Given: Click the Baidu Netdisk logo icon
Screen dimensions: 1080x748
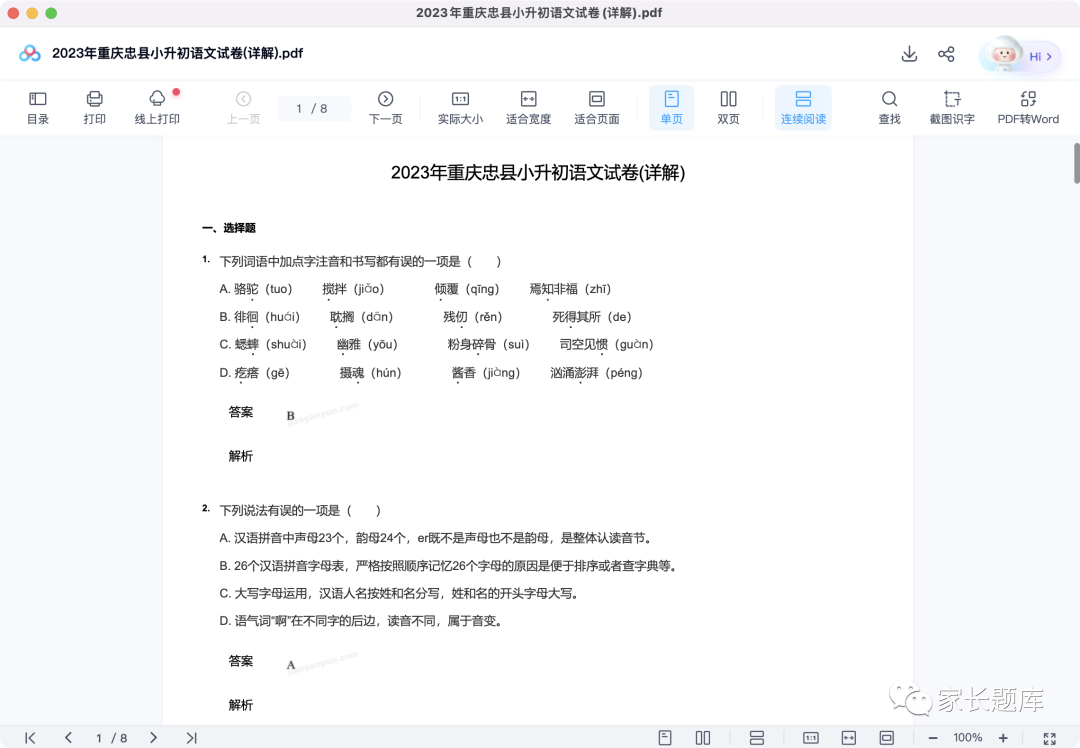Looking at the screenshot, I should pyautogui.click(x=30, y=53).
